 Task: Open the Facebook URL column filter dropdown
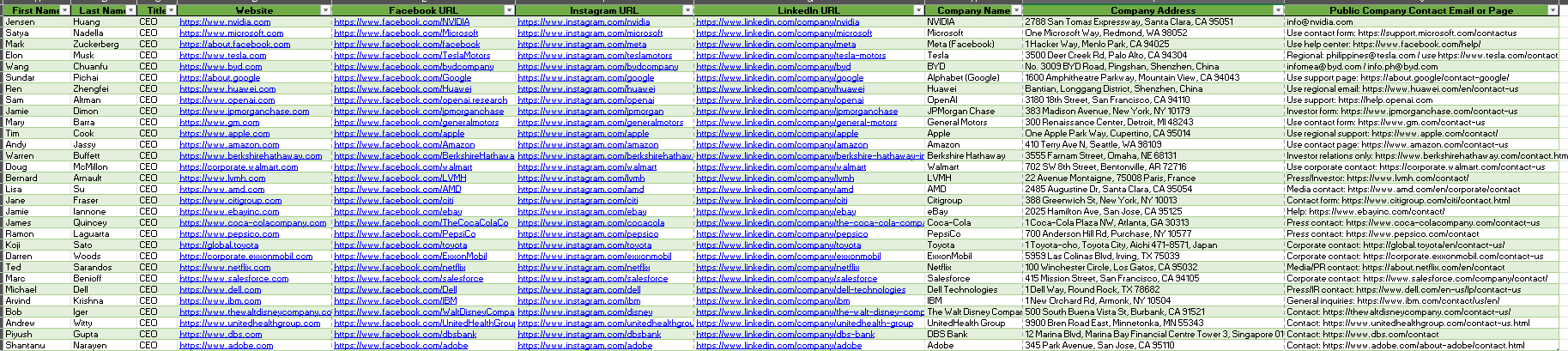point(510,10)
